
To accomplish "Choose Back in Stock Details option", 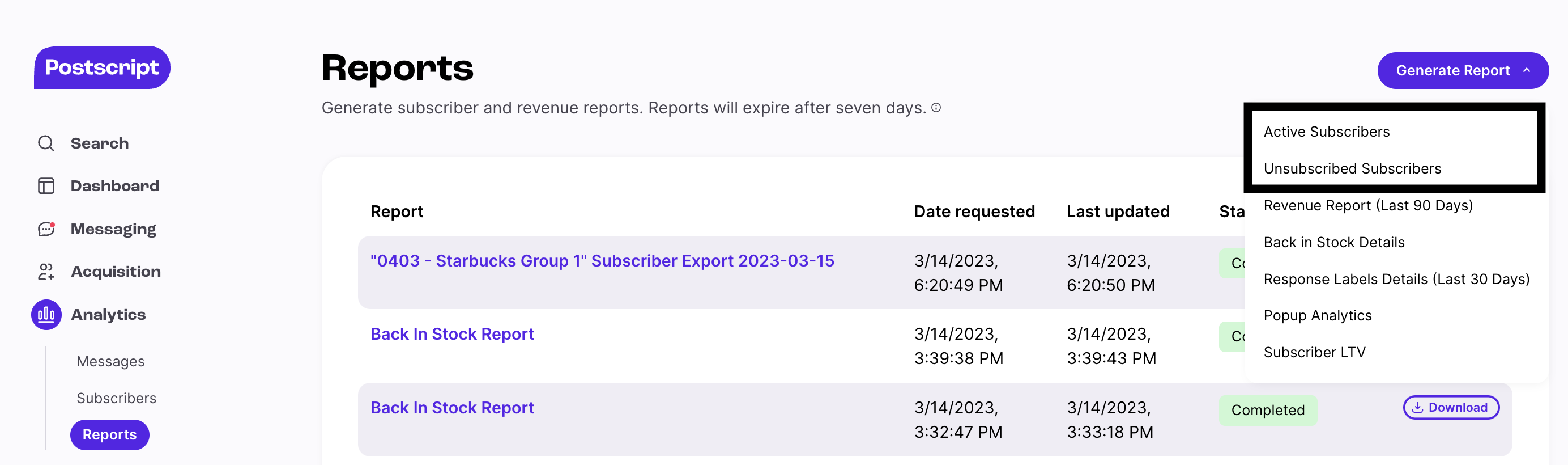I will (1333, 243).
